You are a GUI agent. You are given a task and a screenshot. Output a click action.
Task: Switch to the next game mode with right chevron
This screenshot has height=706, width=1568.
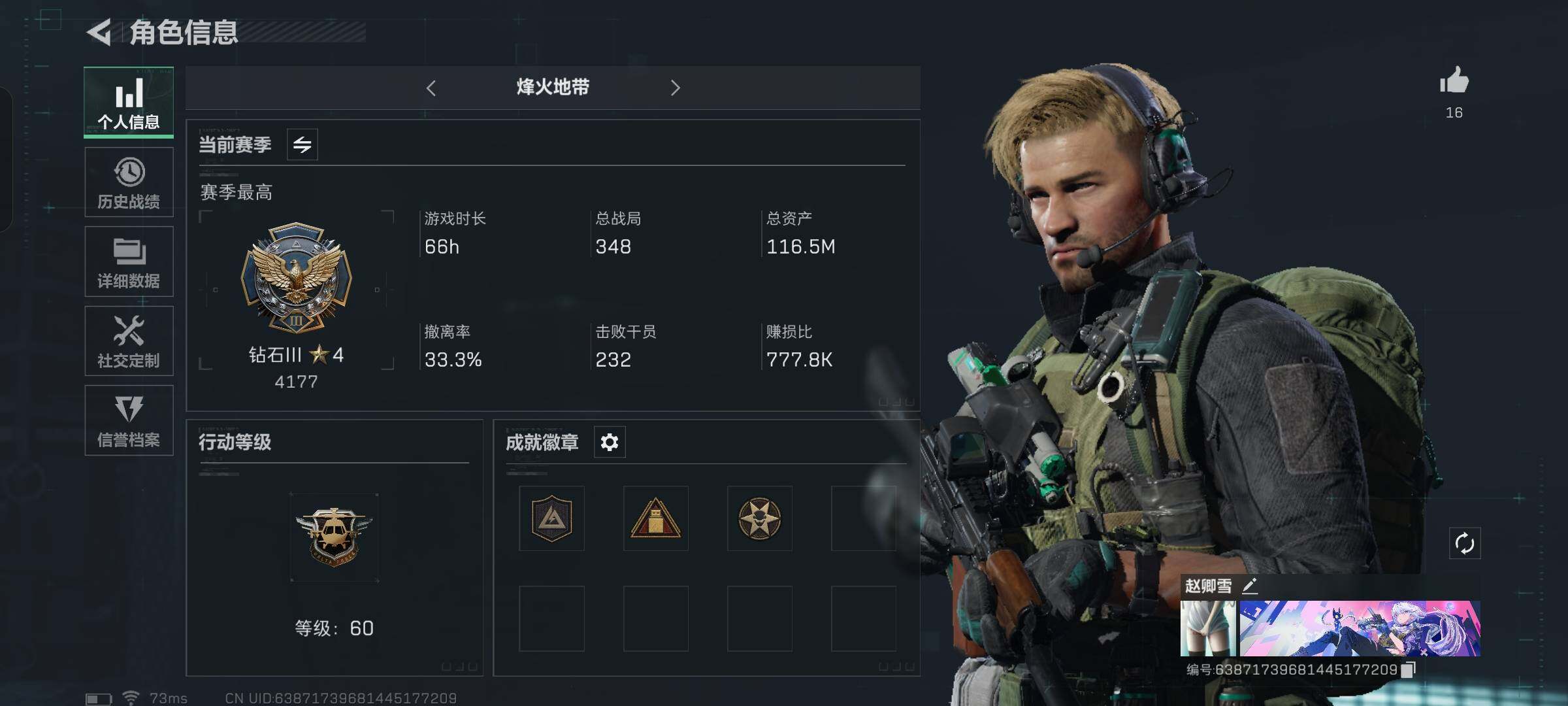click(676, 88)
